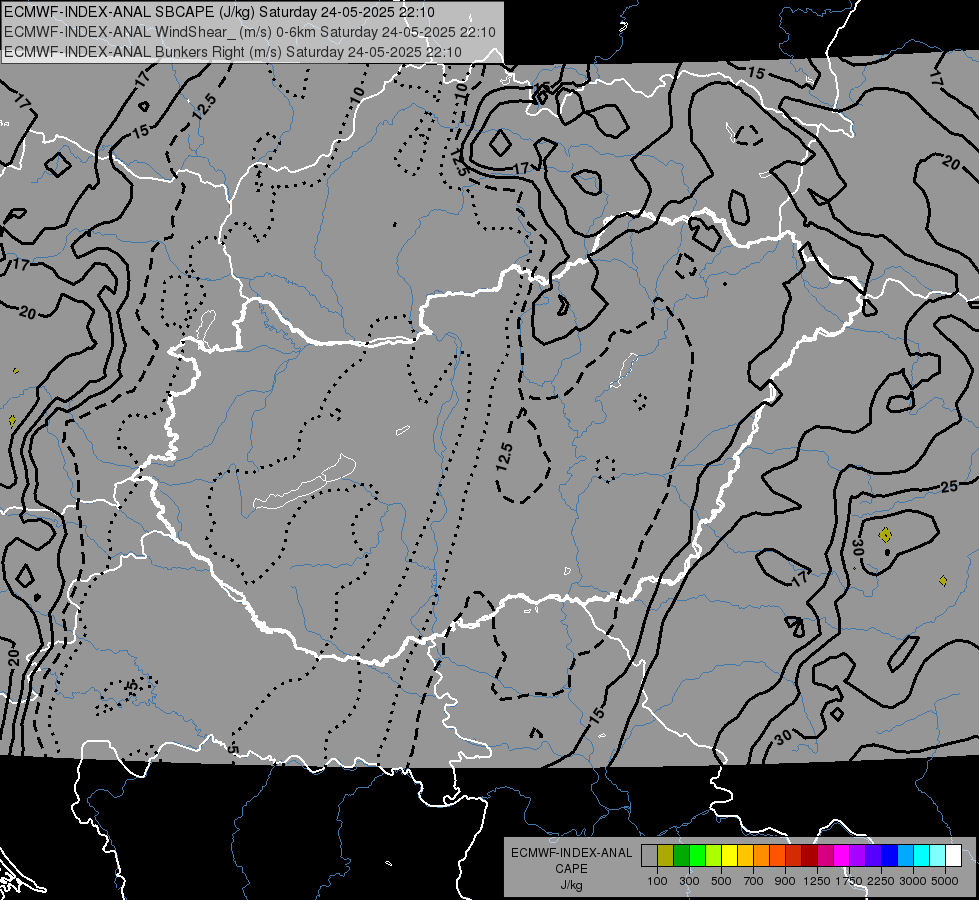Choose the bright green legend swatch
The width and height of the screenshot is (979, 900).
click(x=697, y=855)
